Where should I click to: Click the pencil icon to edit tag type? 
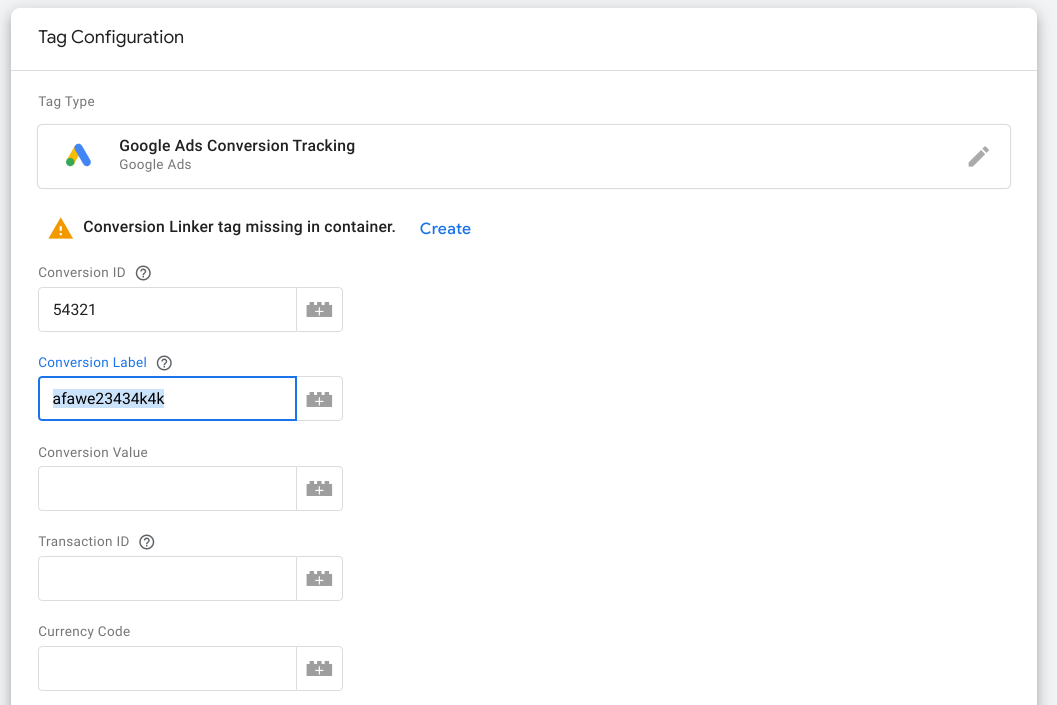978,156
